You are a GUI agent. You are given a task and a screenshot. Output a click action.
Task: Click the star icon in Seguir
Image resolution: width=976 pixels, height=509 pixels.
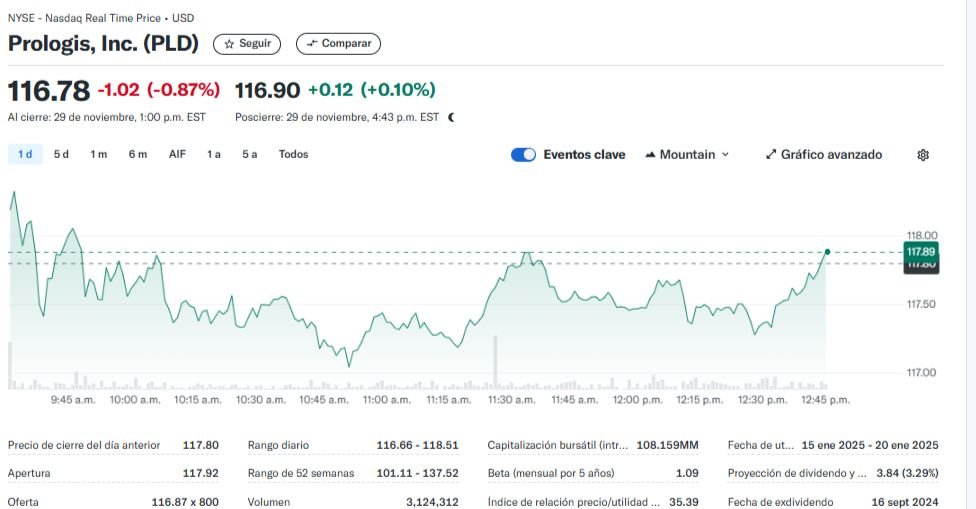click(229, 44)
